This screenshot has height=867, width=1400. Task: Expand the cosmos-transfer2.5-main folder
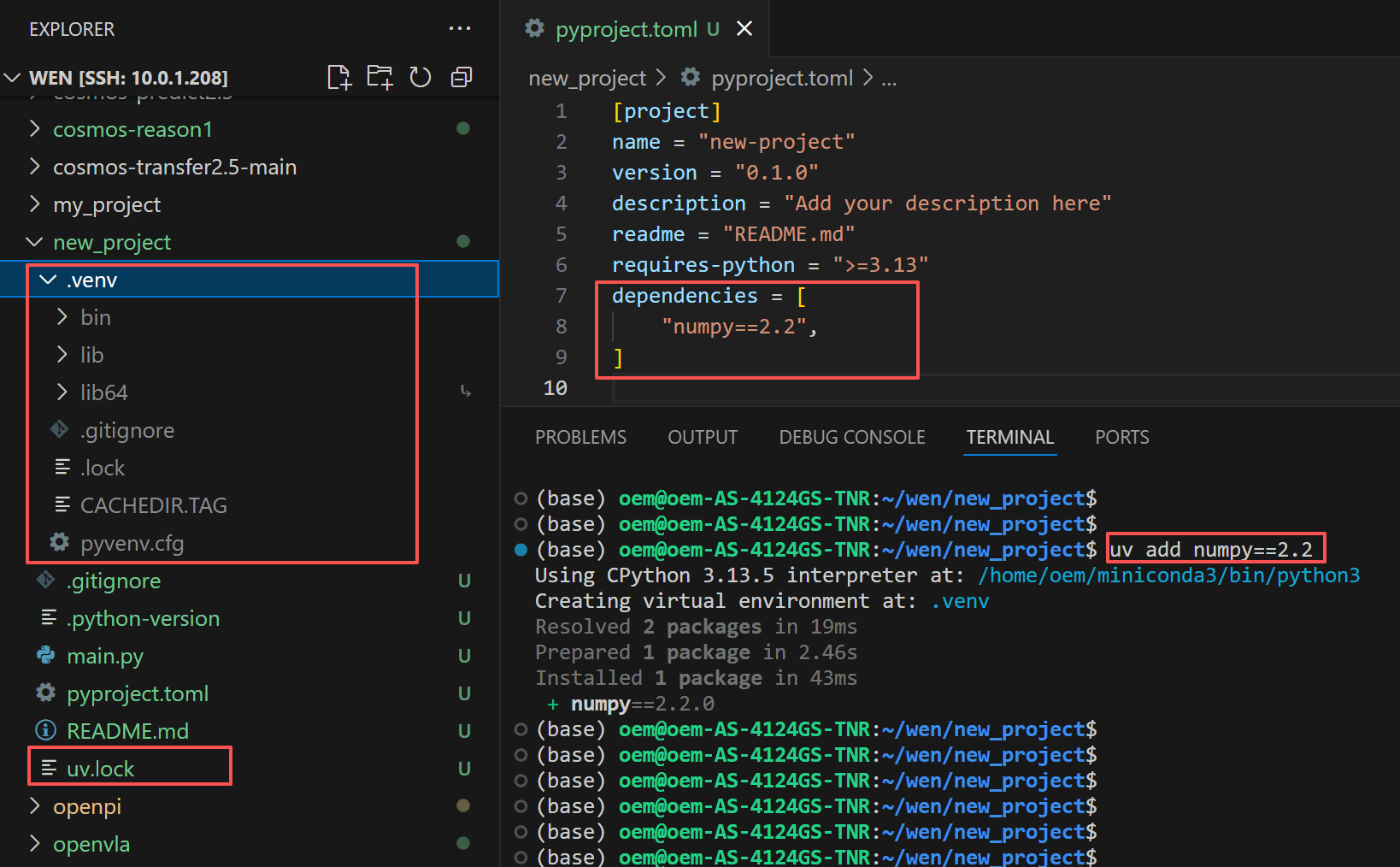(35, 166)
